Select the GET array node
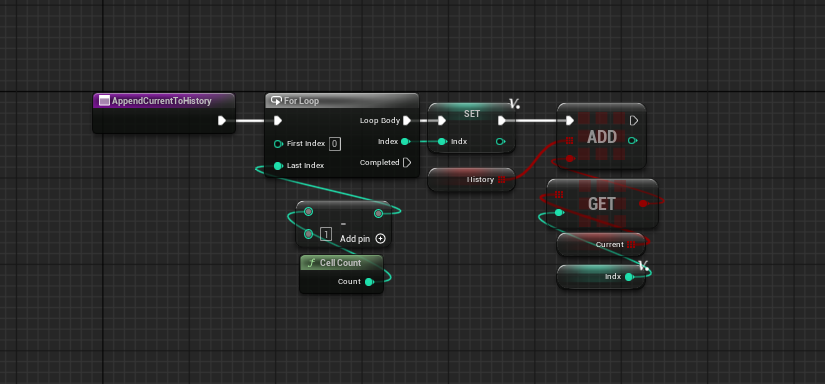 602,204
